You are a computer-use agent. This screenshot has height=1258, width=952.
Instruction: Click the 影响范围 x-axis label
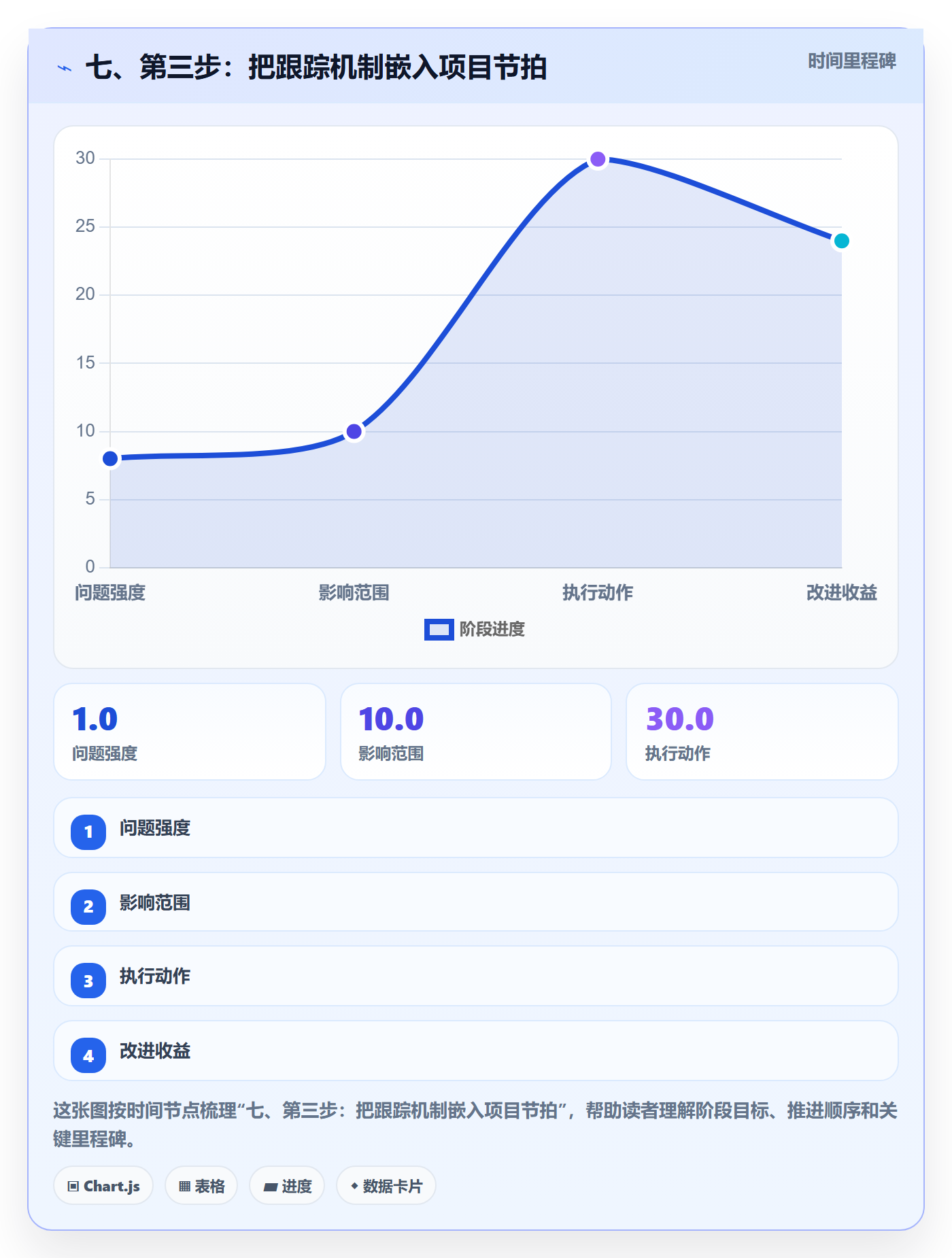354,593
